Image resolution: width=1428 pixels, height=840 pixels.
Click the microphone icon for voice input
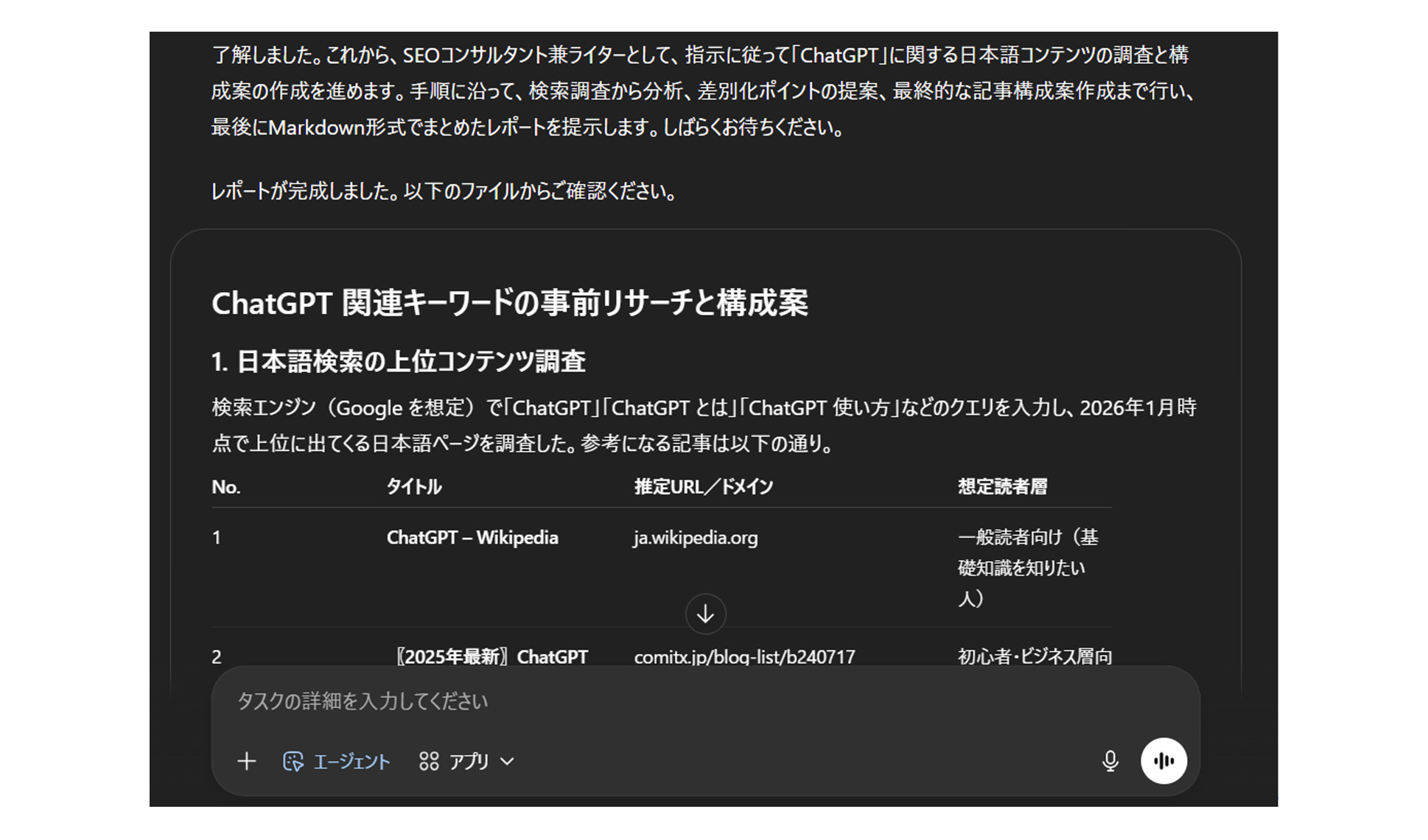click(1111, 761)
